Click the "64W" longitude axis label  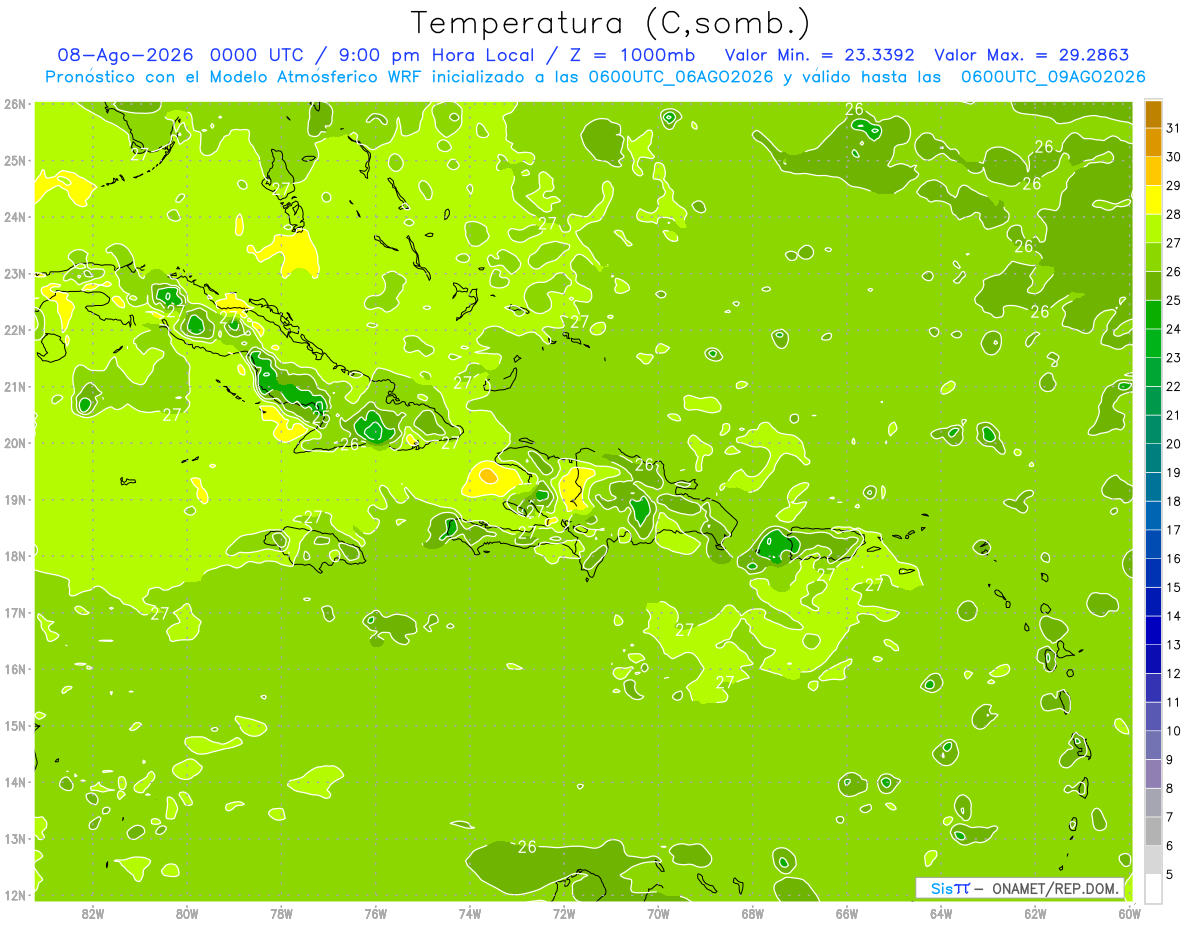(x=941, y=912)
